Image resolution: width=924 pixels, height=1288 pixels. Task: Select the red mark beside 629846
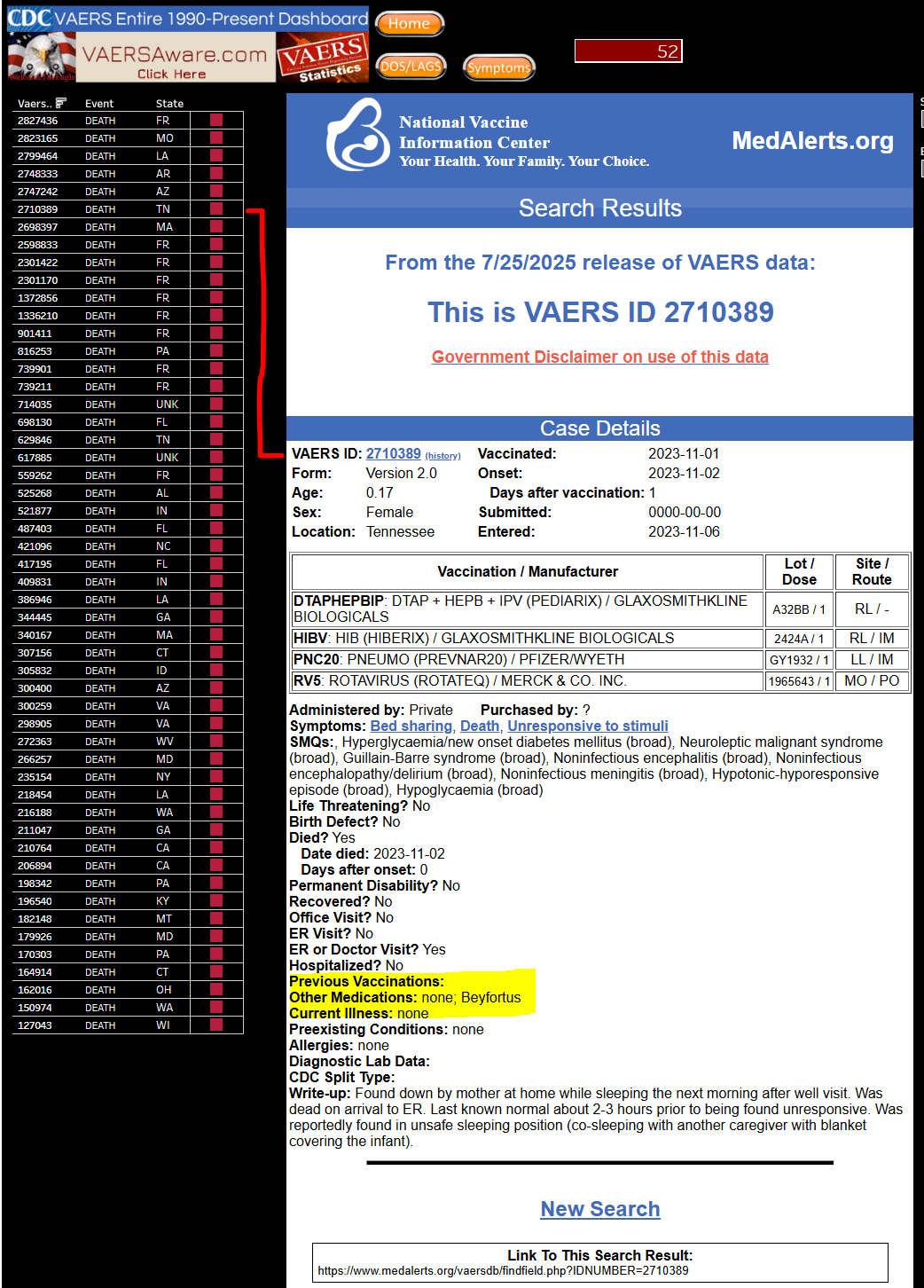click(216, 439)
